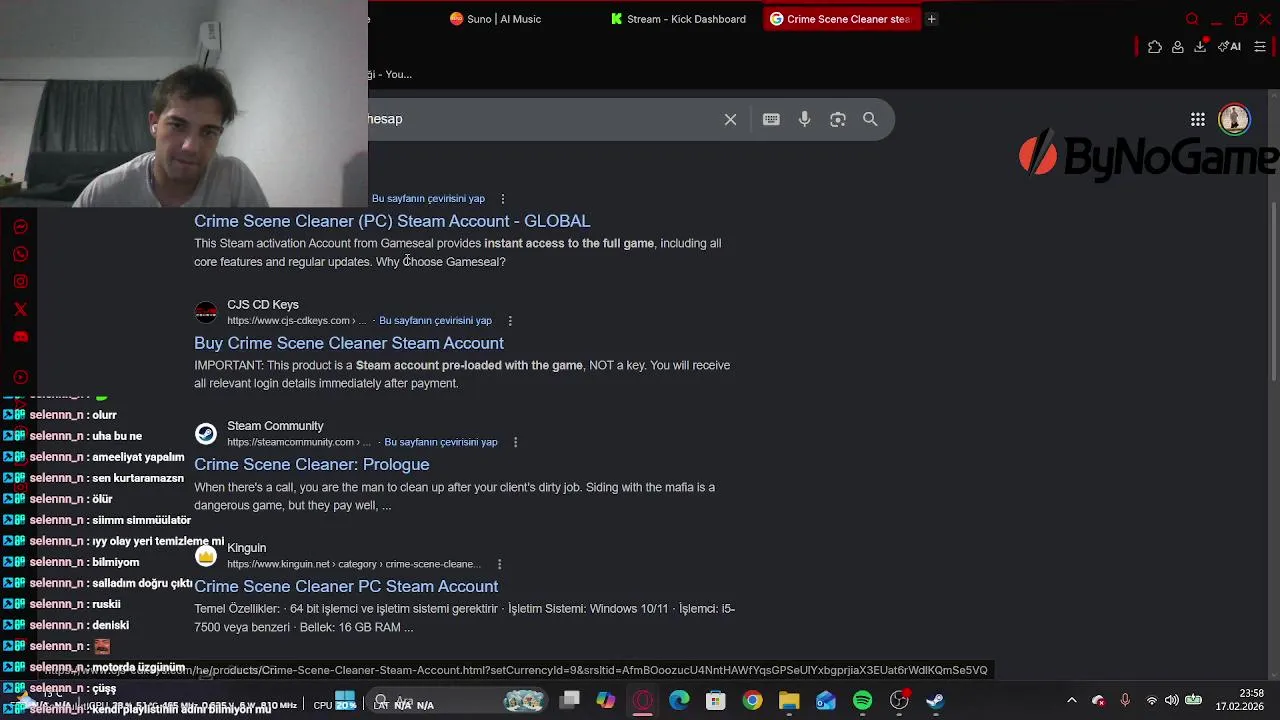
Task: Open the Windows Start menu
Action: coord(345,700)
